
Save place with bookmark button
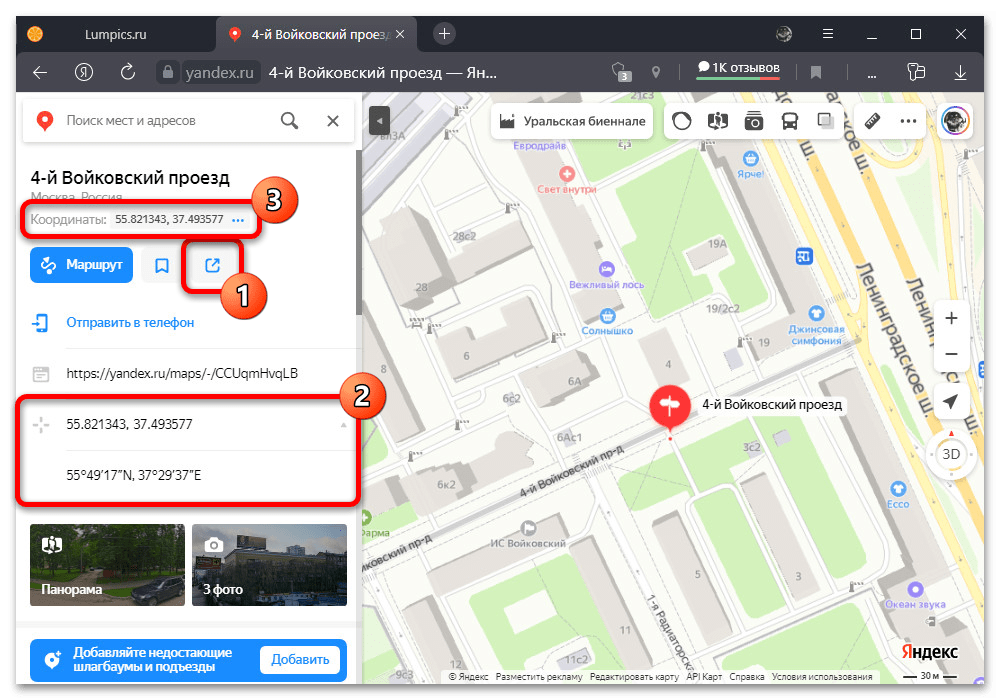click(x=162, y=265)
